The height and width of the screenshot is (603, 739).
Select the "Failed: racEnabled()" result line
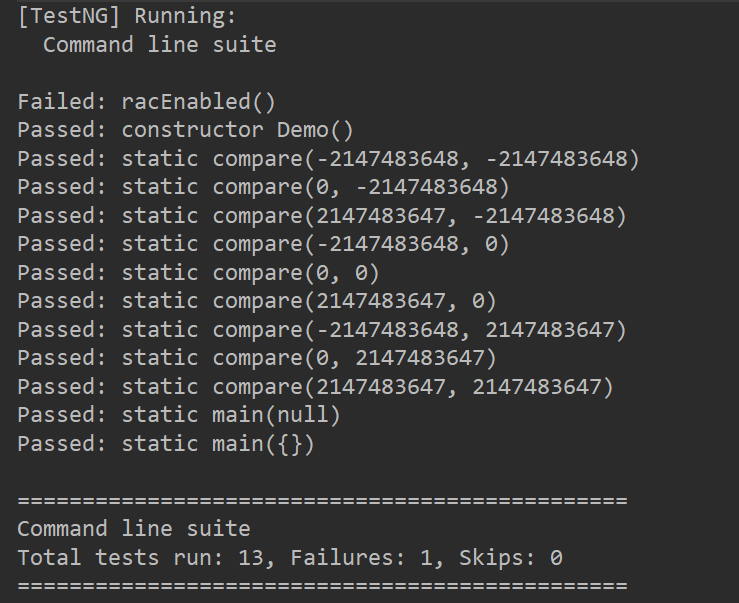tap(146, 102)
